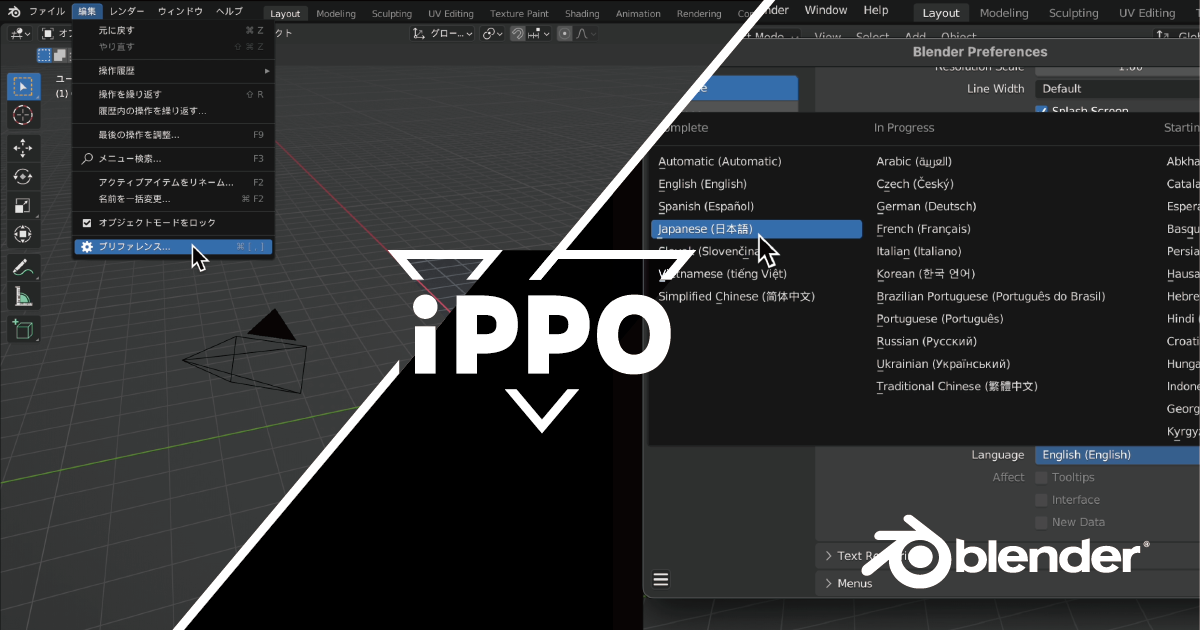Open the Window menu in the English screenshot
Screen dimensions: 1200x630
pyautogui.click(x=826, y=10)
